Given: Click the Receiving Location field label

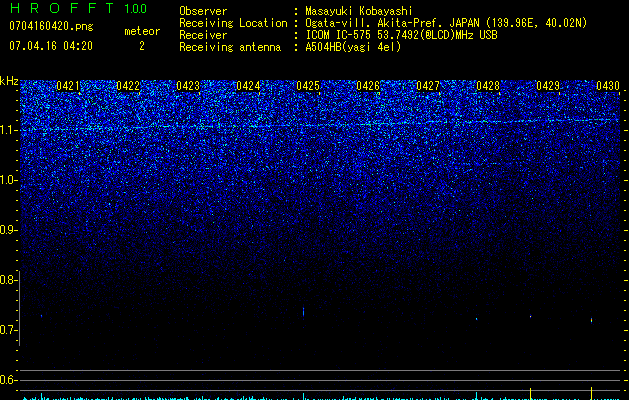Looking at the screenshot, I should (233, 23).
